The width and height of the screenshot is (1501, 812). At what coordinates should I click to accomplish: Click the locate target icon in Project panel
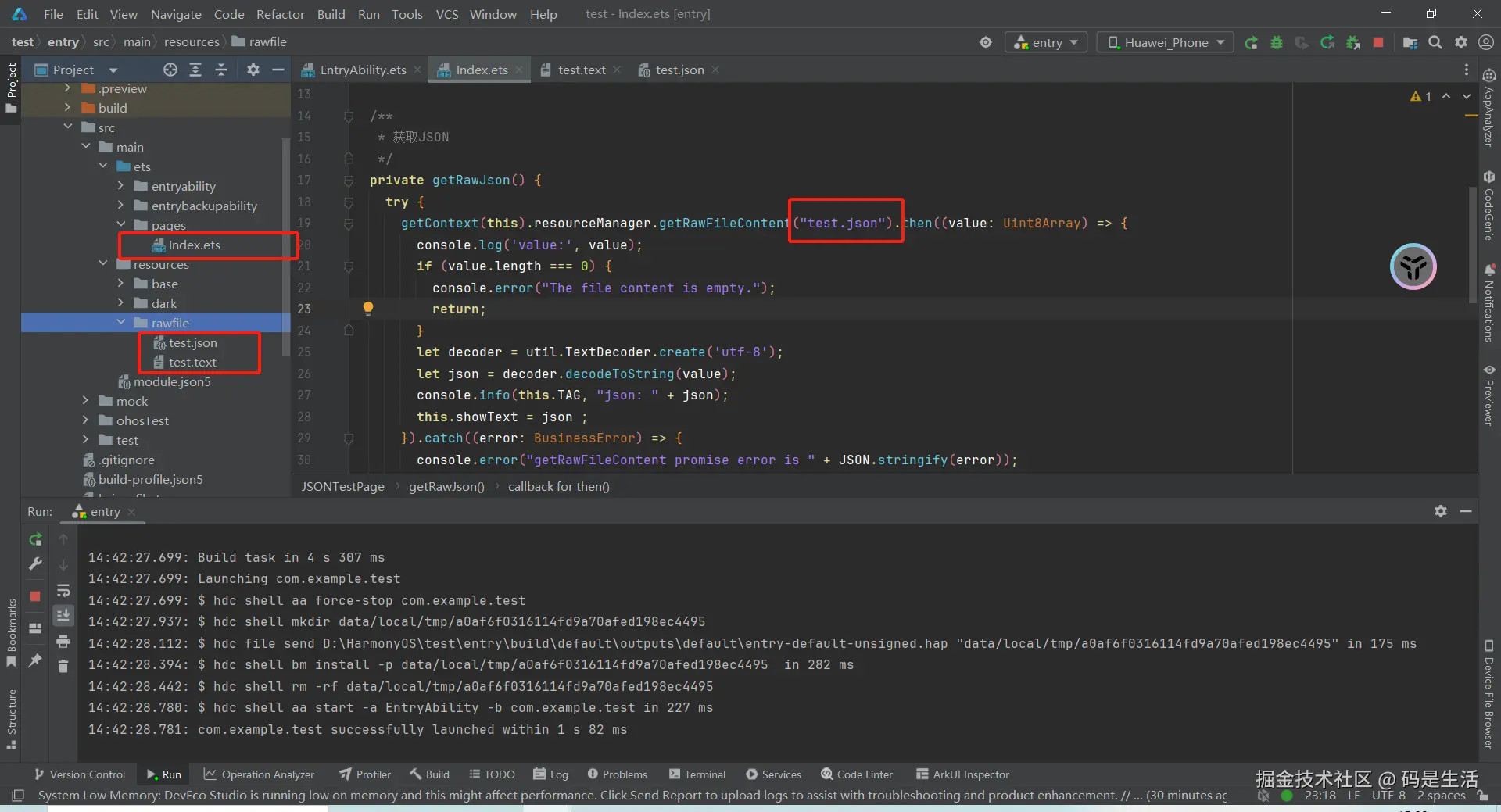[170, 70]
